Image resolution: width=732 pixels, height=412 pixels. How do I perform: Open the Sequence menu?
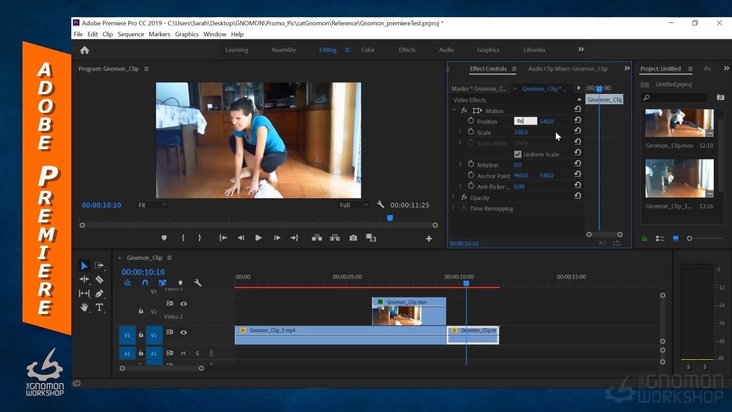click(x=131, y=34)
